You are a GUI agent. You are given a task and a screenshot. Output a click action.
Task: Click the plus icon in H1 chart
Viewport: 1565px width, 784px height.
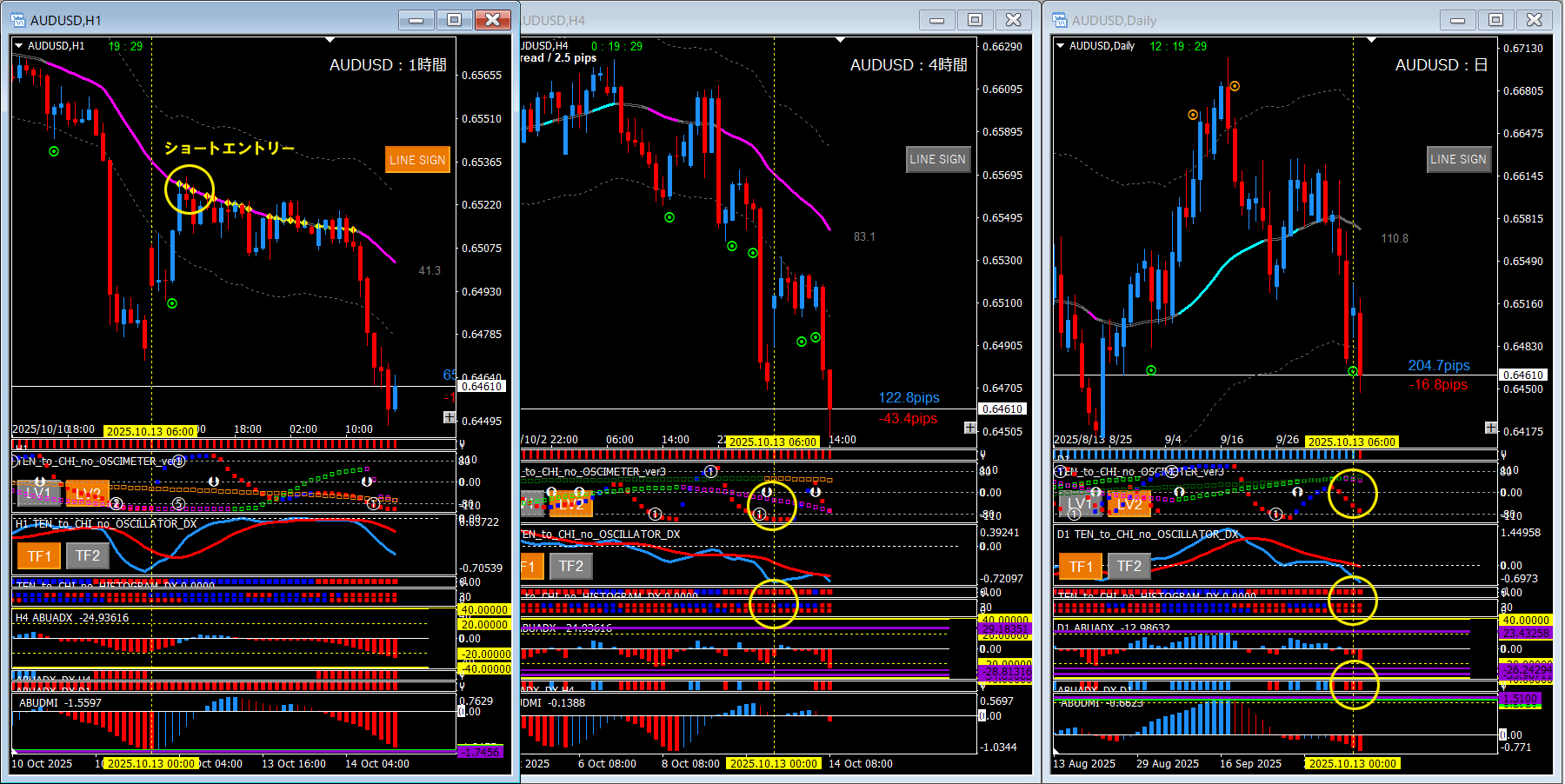click(x=450, y=417)
